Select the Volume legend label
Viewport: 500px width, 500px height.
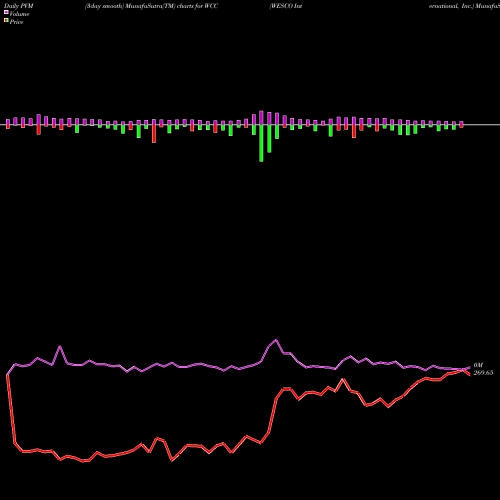(x=19, y=14)
